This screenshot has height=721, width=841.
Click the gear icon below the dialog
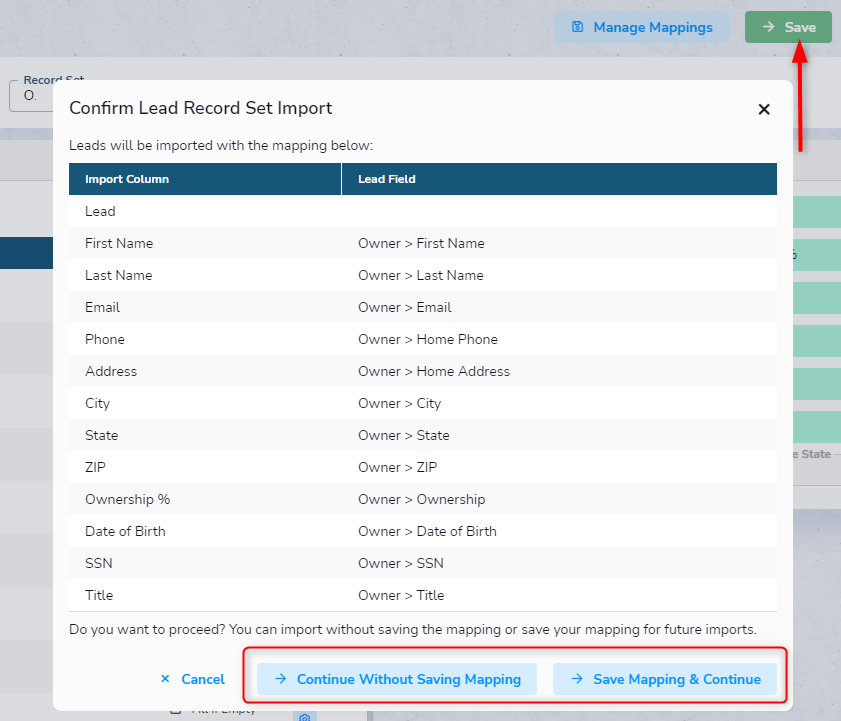click(x=305, y=717)
